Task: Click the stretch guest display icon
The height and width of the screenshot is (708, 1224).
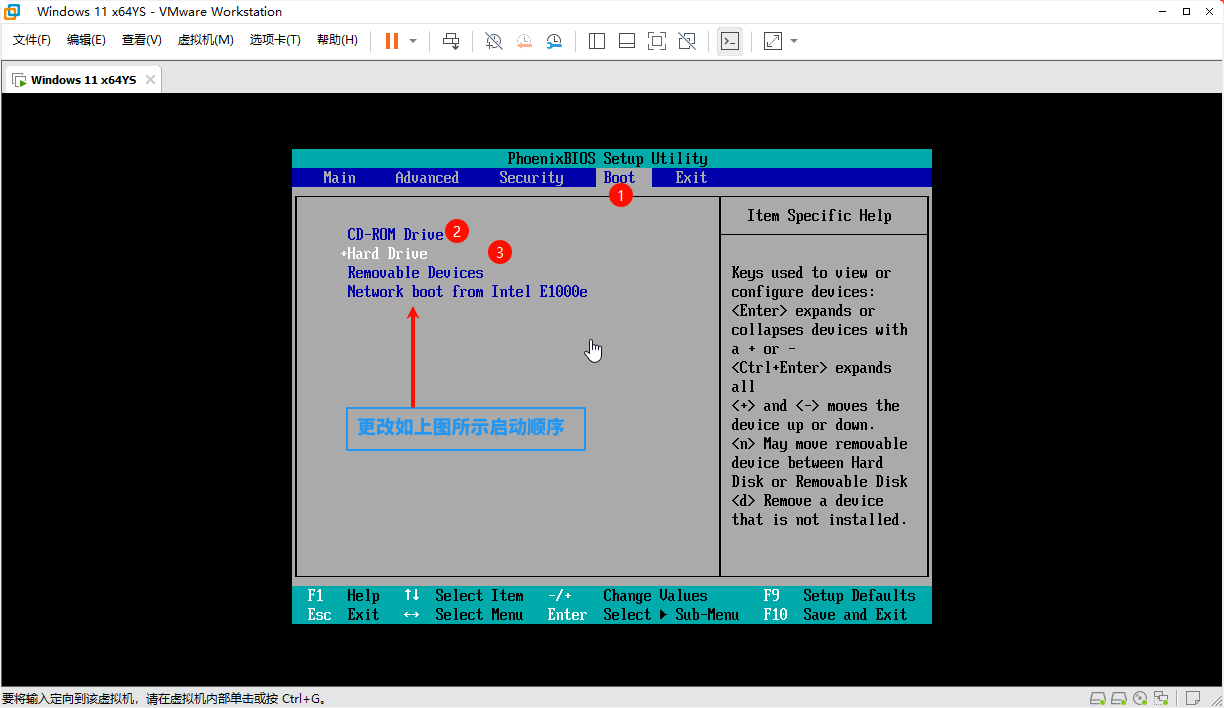Action: (773, 41)
